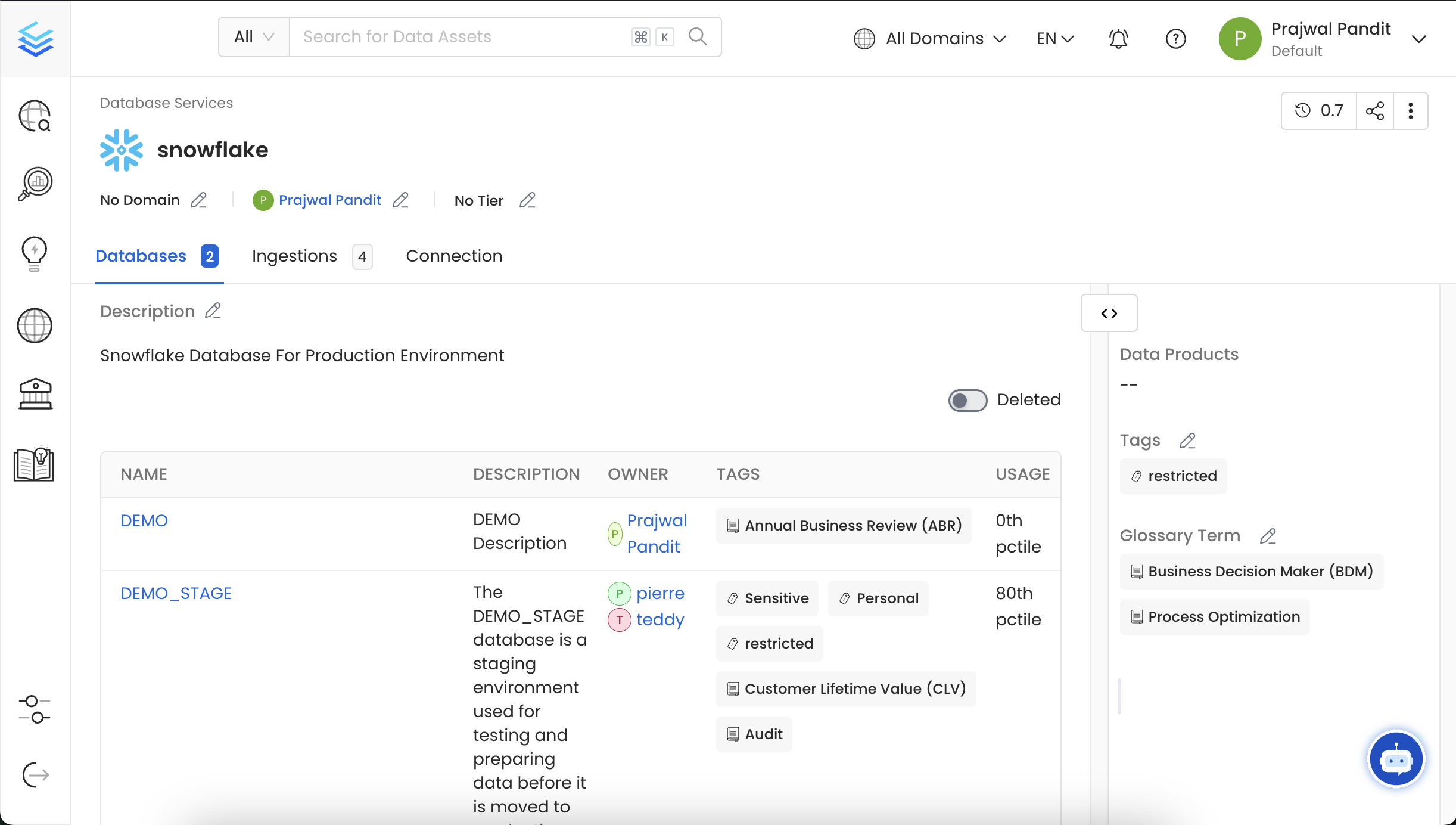This screenshot has height=825, width=1456.
Task: Expand the All search filter dropdown
Action: (x=253, y=36)
